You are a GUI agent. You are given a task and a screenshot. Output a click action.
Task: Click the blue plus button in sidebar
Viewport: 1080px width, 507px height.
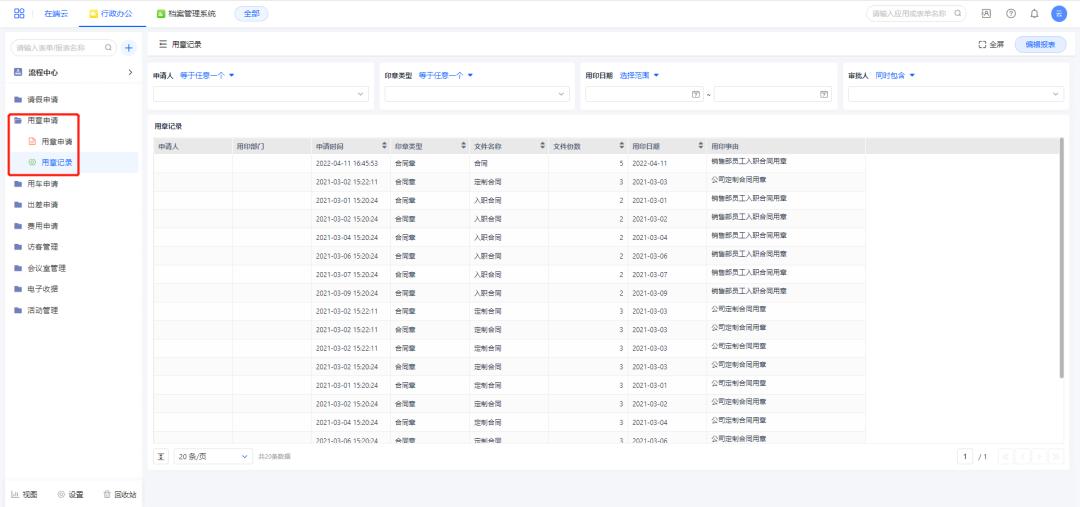tap(129, 48)
